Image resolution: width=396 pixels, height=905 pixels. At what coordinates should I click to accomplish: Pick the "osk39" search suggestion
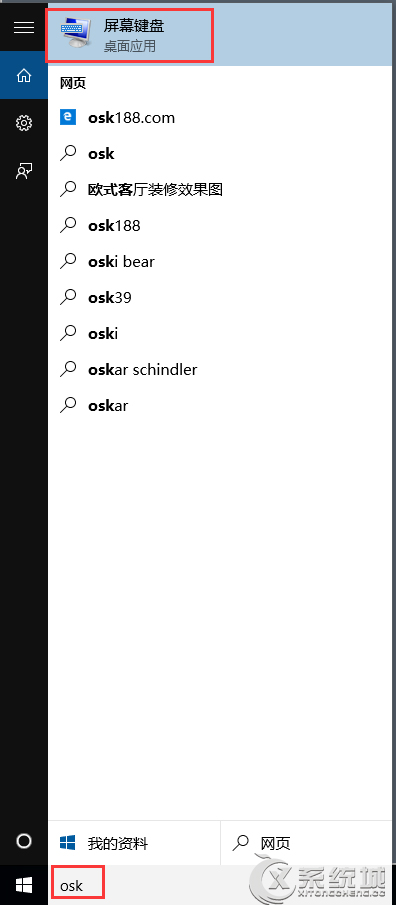[x=221, y=298]
